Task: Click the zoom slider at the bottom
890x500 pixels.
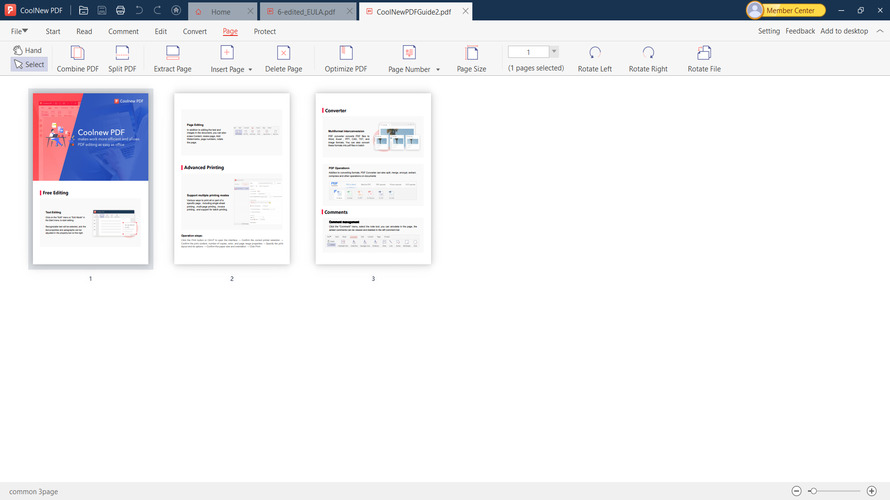Action: (836, 491)
